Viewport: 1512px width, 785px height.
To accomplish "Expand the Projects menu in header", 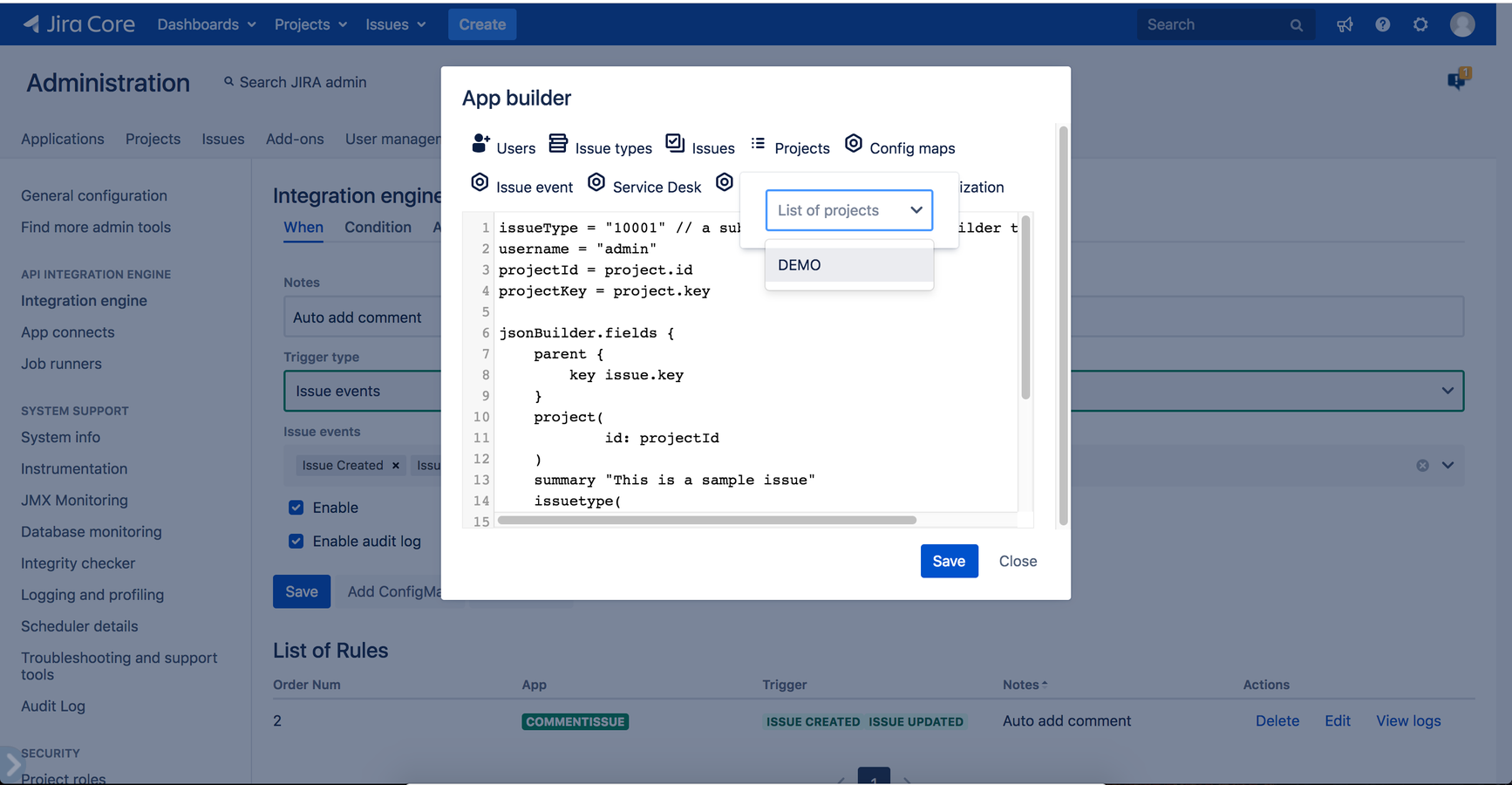I will coord(310,24).
